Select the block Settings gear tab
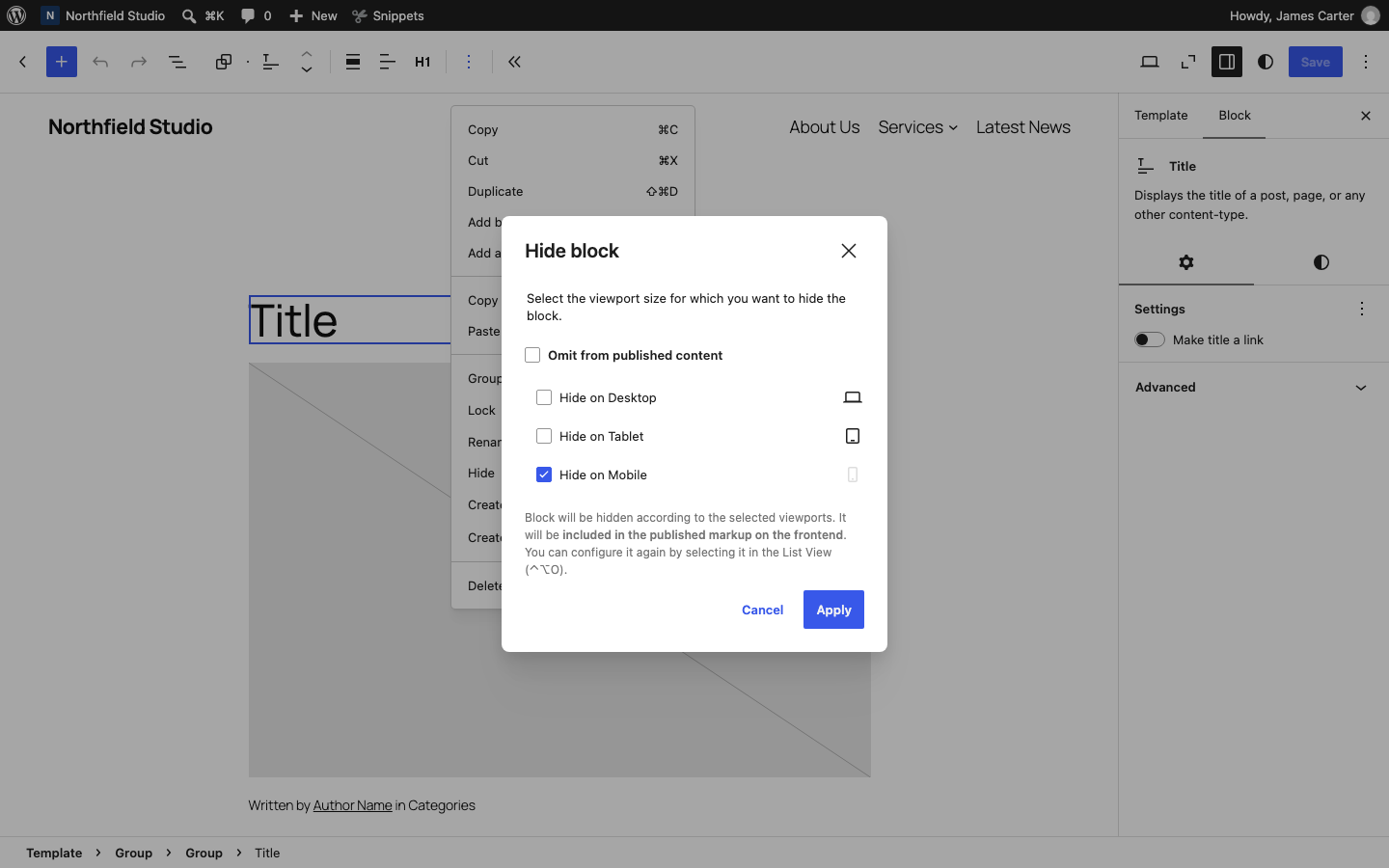 point(1186,262)
